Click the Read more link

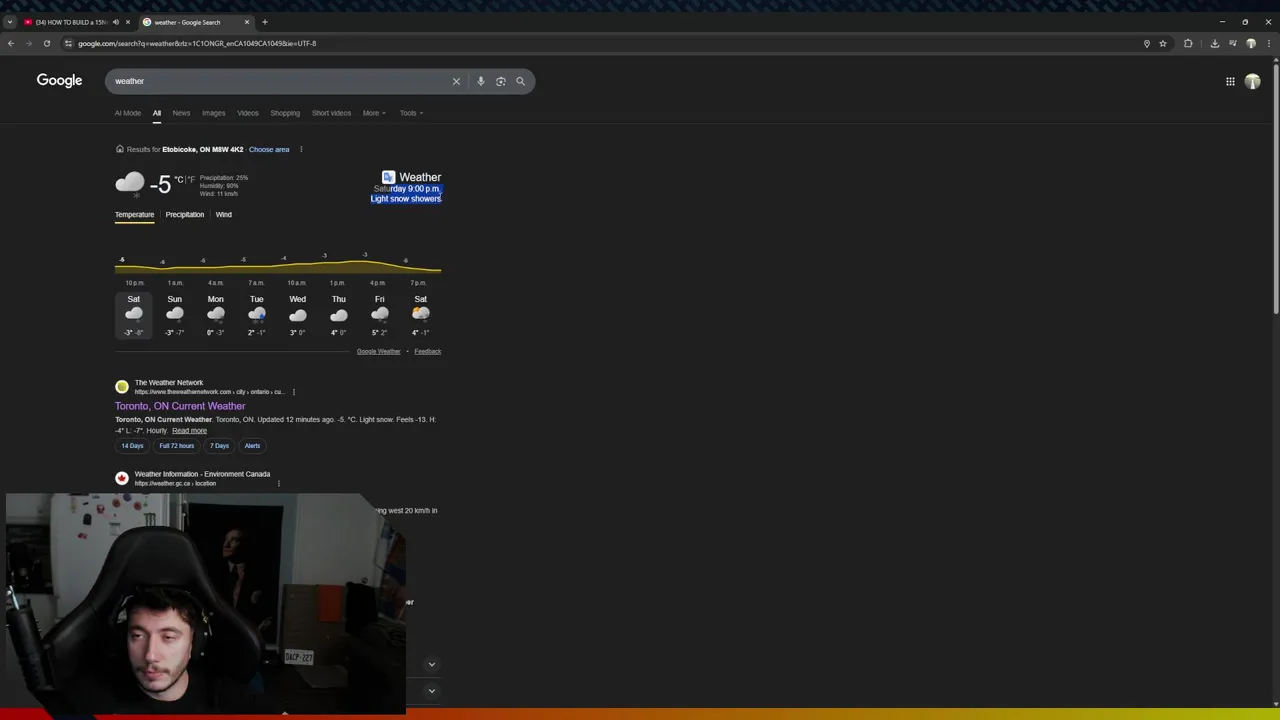pos(189,431)
